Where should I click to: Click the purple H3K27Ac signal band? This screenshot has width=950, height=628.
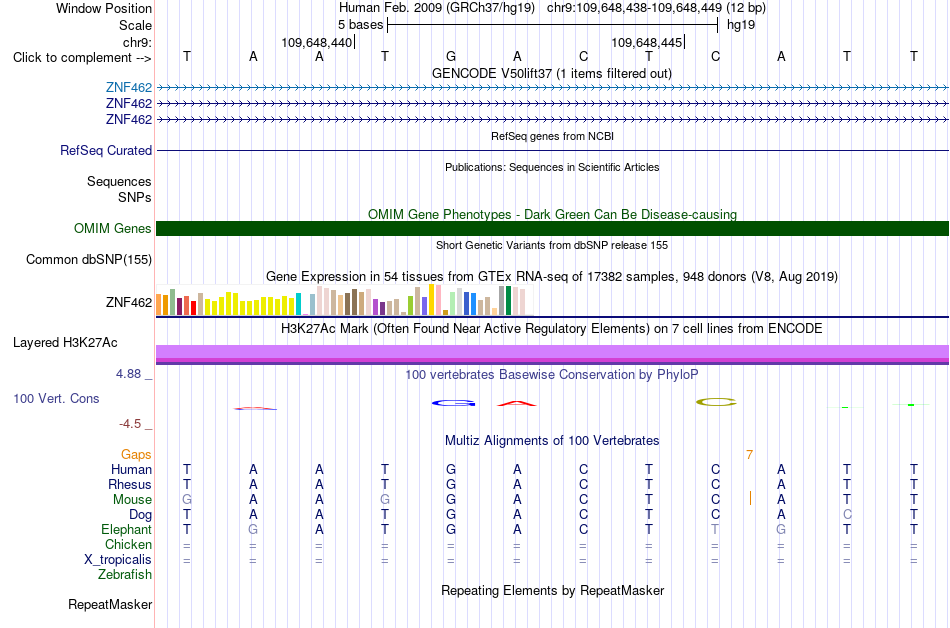[552, 354]
